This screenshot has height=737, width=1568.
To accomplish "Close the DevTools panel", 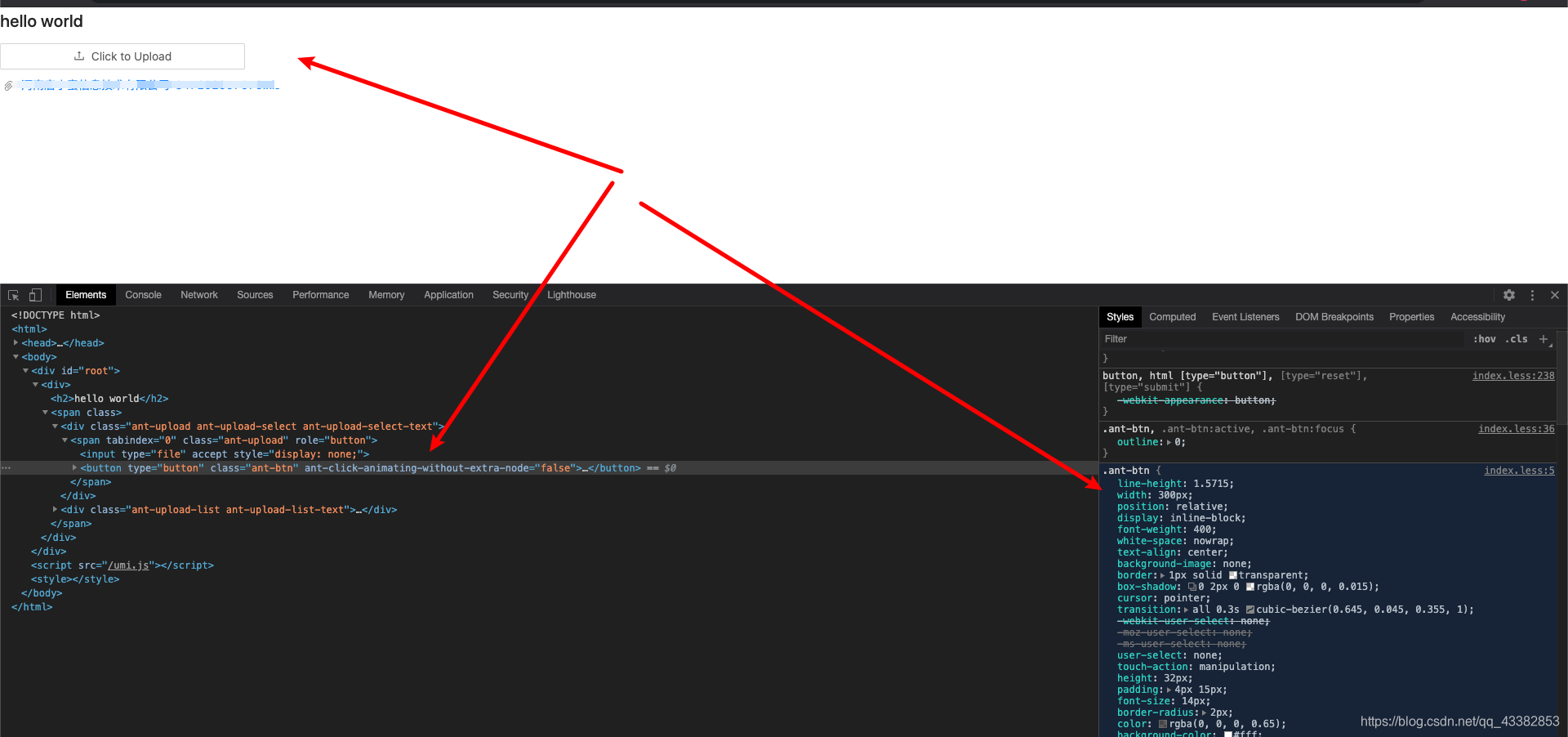I will (x=1555, y=295).
